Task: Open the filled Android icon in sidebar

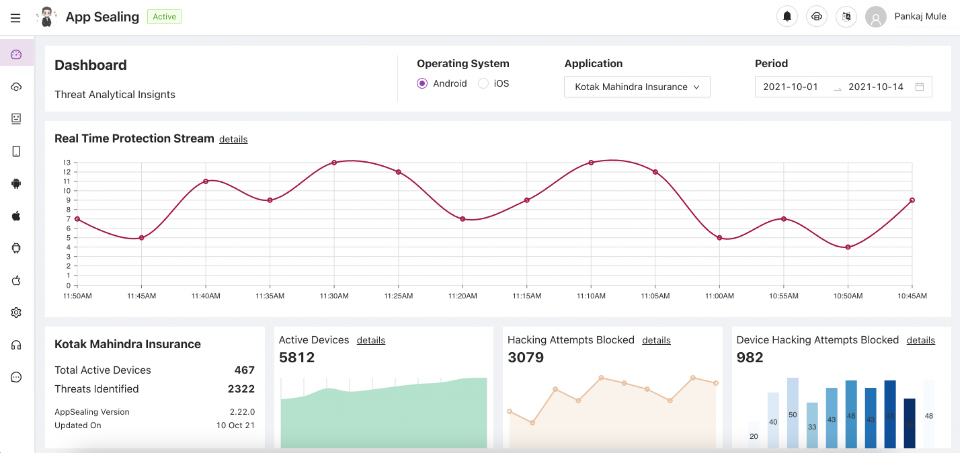Action: click(x=16, y=183)
